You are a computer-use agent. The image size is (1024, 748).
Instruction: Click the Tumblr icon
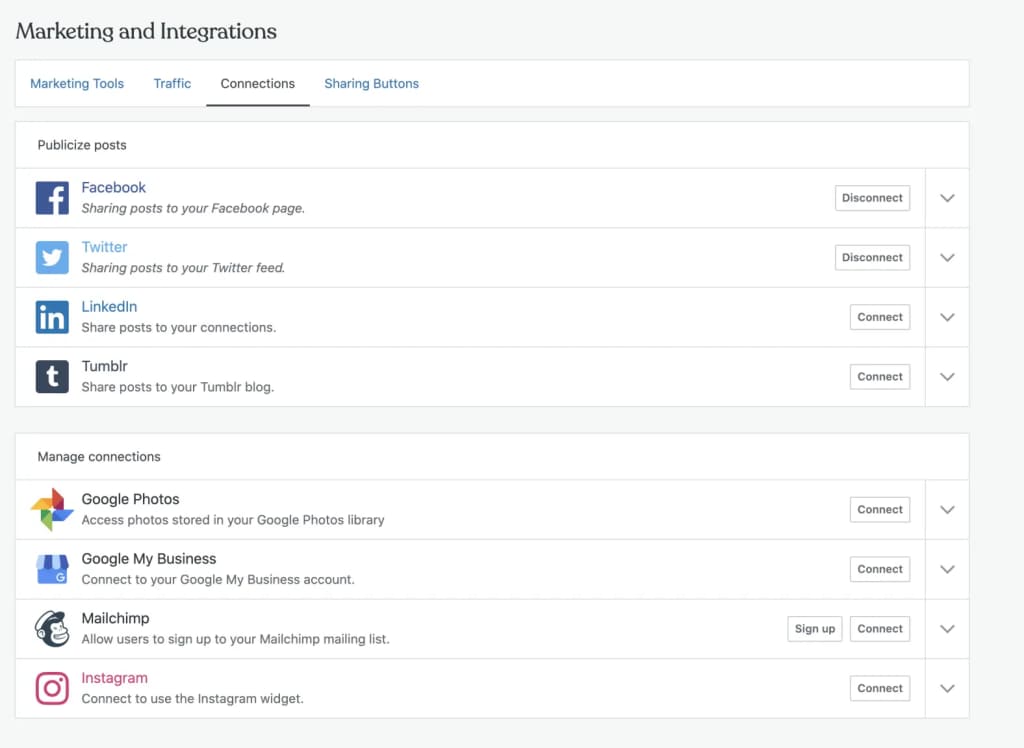coord(52,376)
